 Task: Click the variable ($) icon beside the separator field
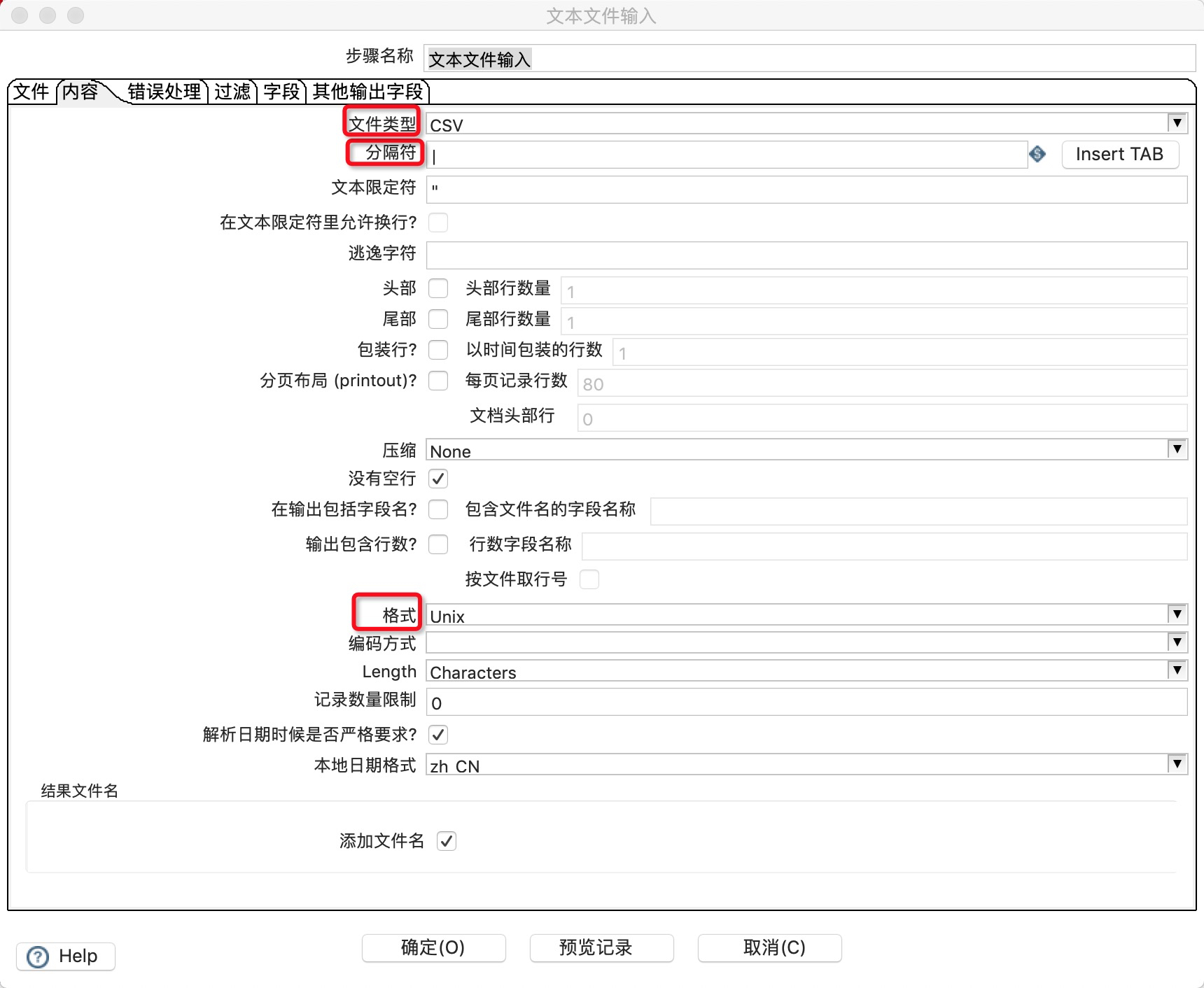(x=1039, y=155)
